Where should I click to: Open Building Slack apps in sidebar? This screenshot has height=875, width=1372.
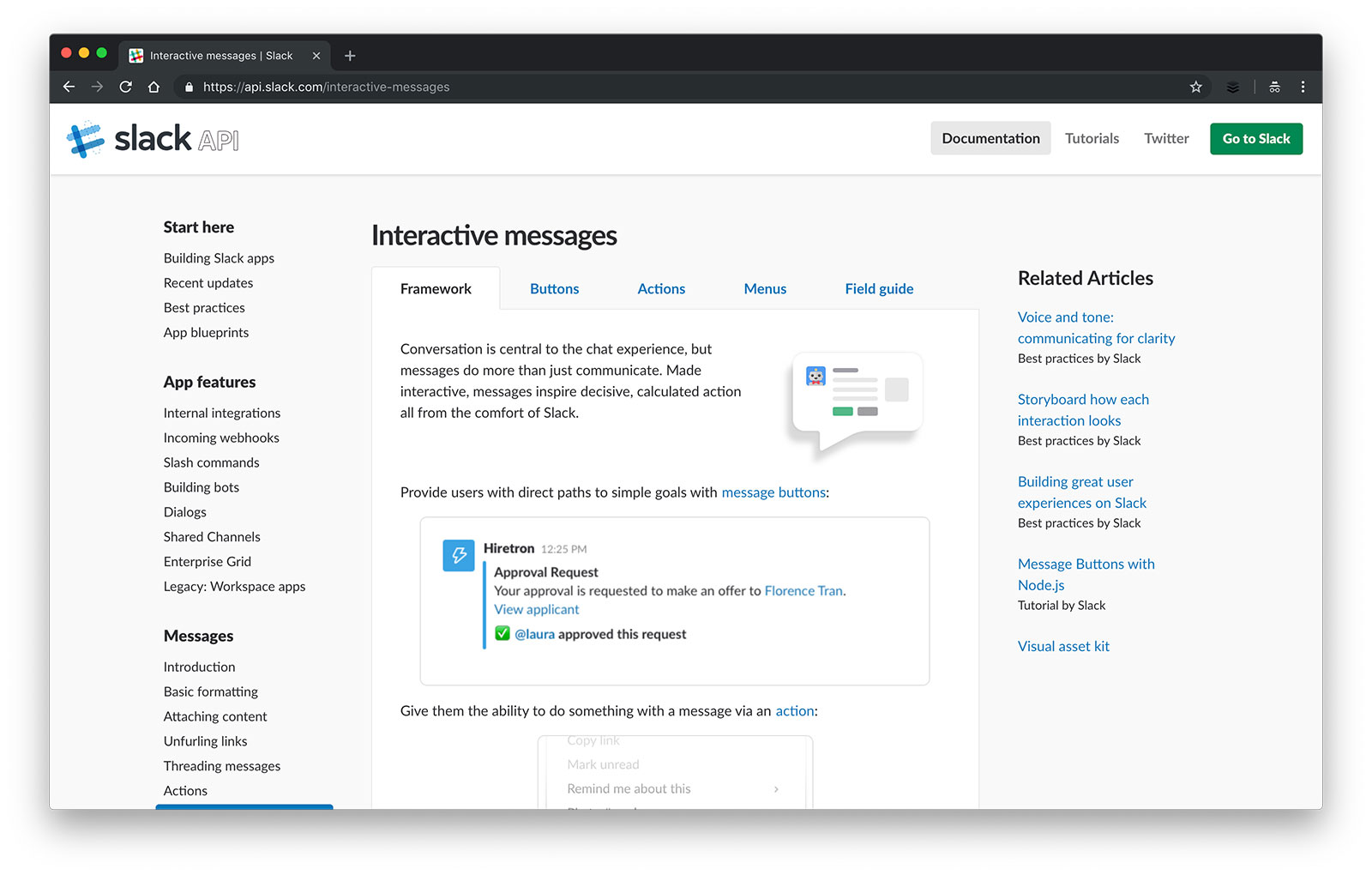(219, 257)
